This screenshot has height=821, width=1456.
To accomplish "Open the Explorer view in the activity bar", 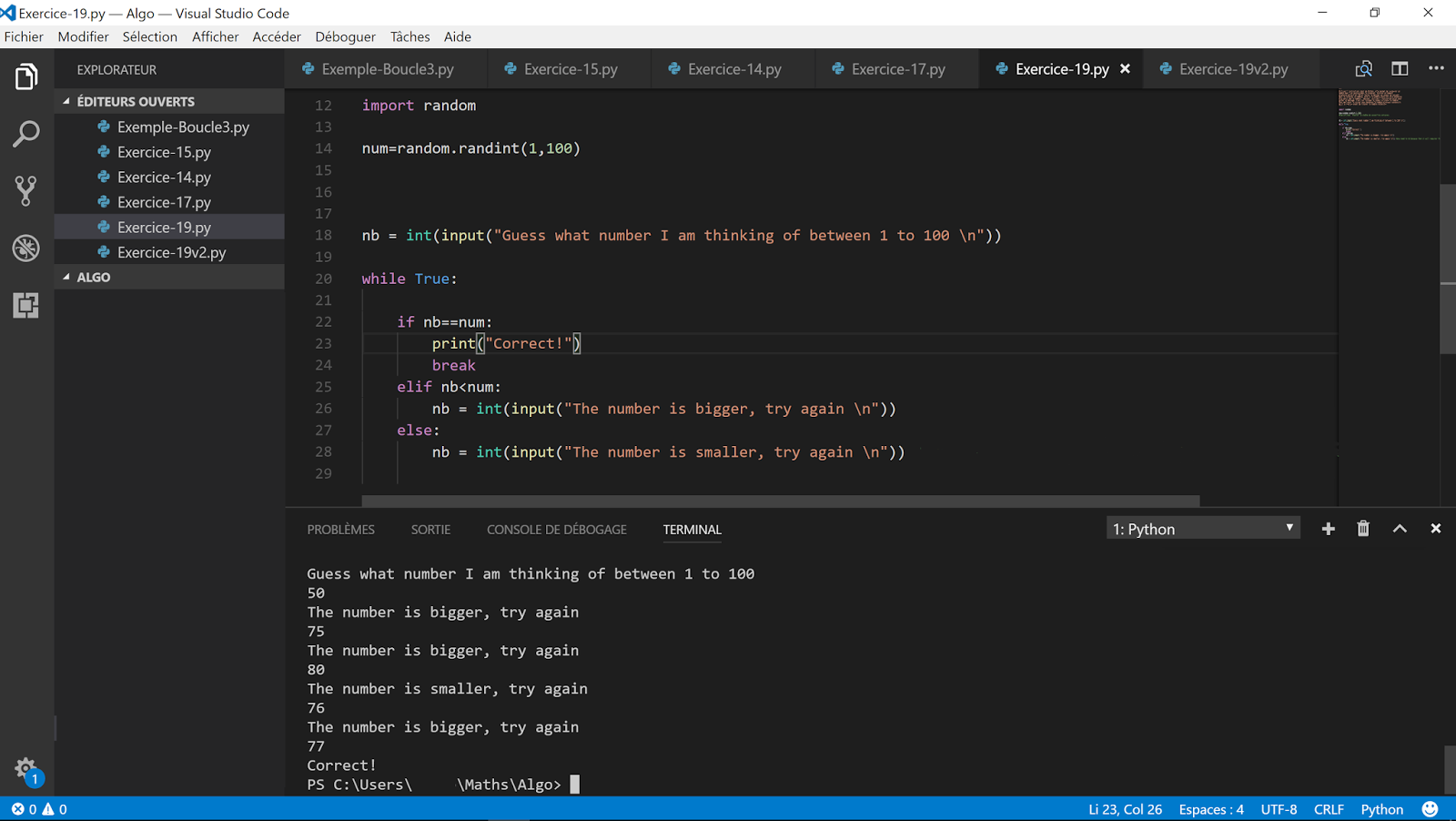I will pos(25,76).
